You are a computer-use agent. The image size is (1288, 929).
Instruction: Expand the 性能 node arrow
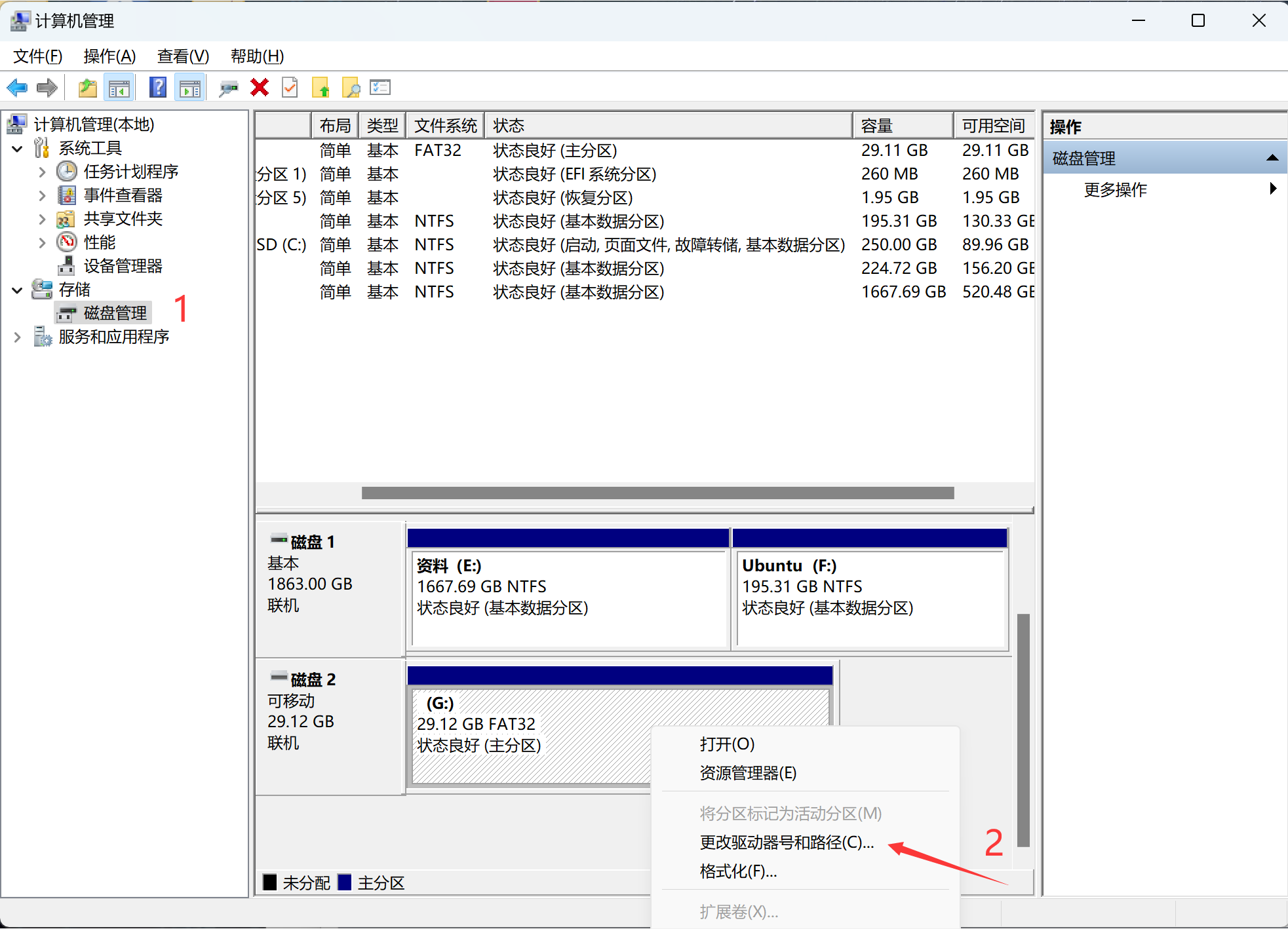pos(42,242)
